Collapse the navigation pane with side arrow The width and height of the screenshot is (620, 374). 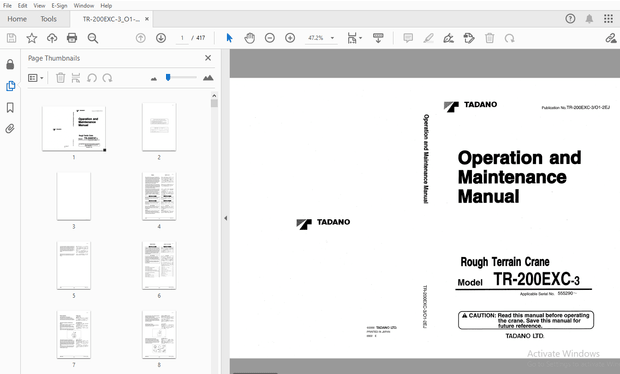click(x=225, y=218)
